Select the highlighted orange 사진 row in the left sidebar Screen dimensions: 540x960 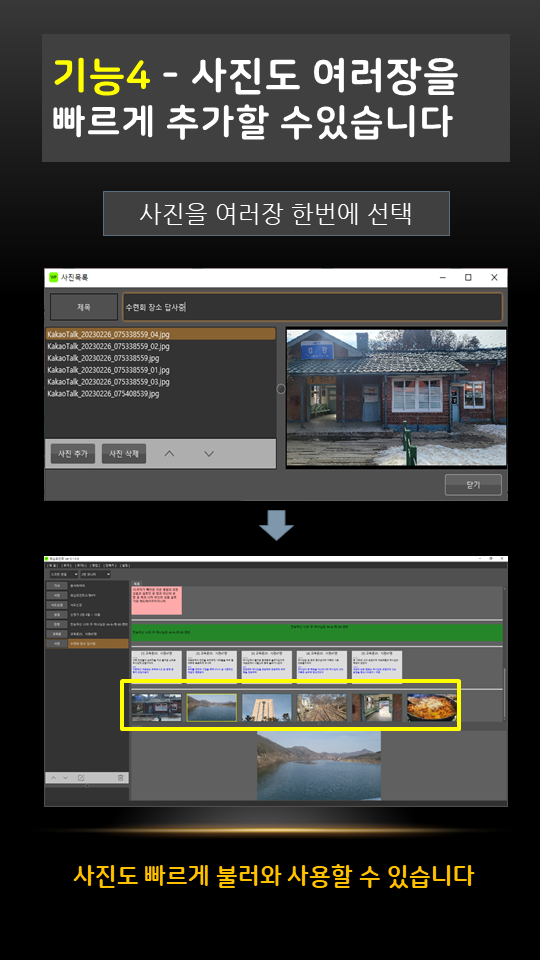click(x=87, y=643)
